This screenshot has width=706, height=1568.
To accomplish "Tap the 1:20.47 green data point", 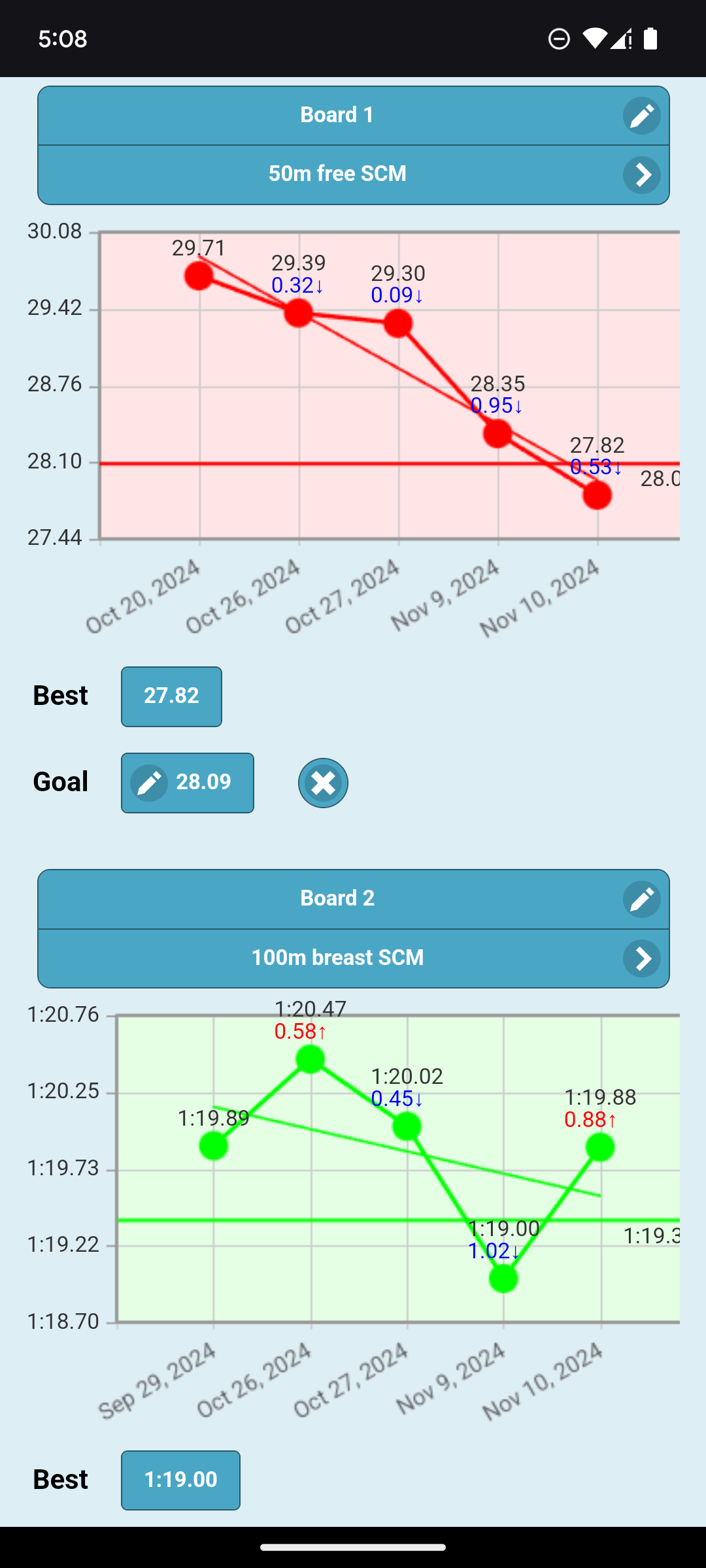I will pyautogui.click(x=311, y=1059).
